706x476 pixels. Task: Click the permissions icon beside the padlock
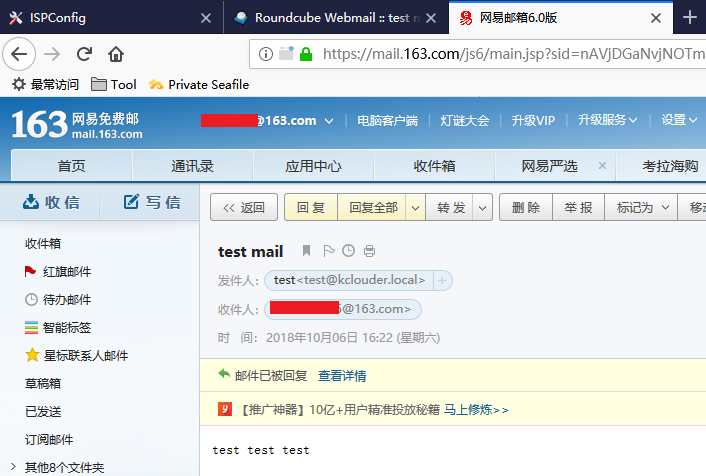tap(286, 54)
